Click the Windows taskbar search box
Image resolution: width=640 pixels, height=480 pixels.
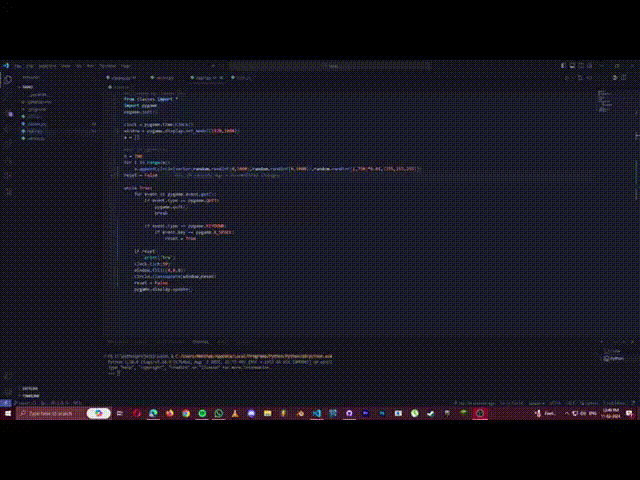63,413
